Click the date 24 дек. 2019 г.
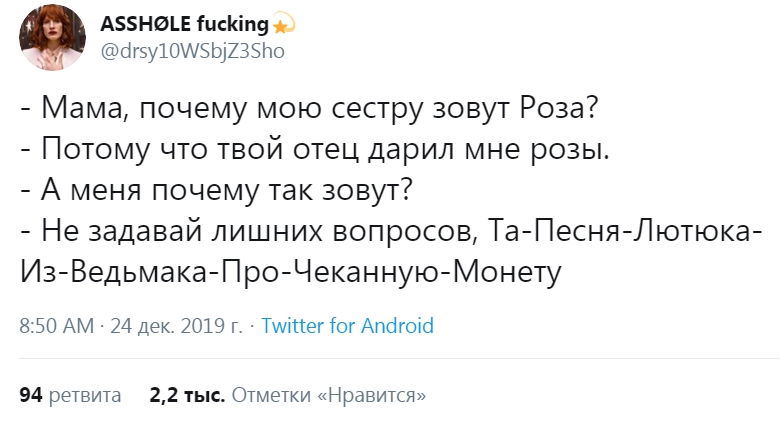The image size is (780, 421). coord(176,325)
